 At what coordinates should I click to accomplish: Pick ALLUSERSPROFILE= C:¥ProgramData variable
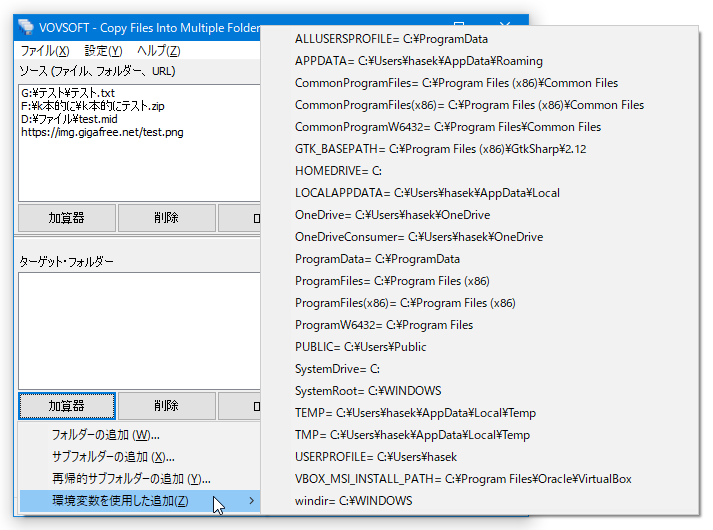(x=480, y=39)
